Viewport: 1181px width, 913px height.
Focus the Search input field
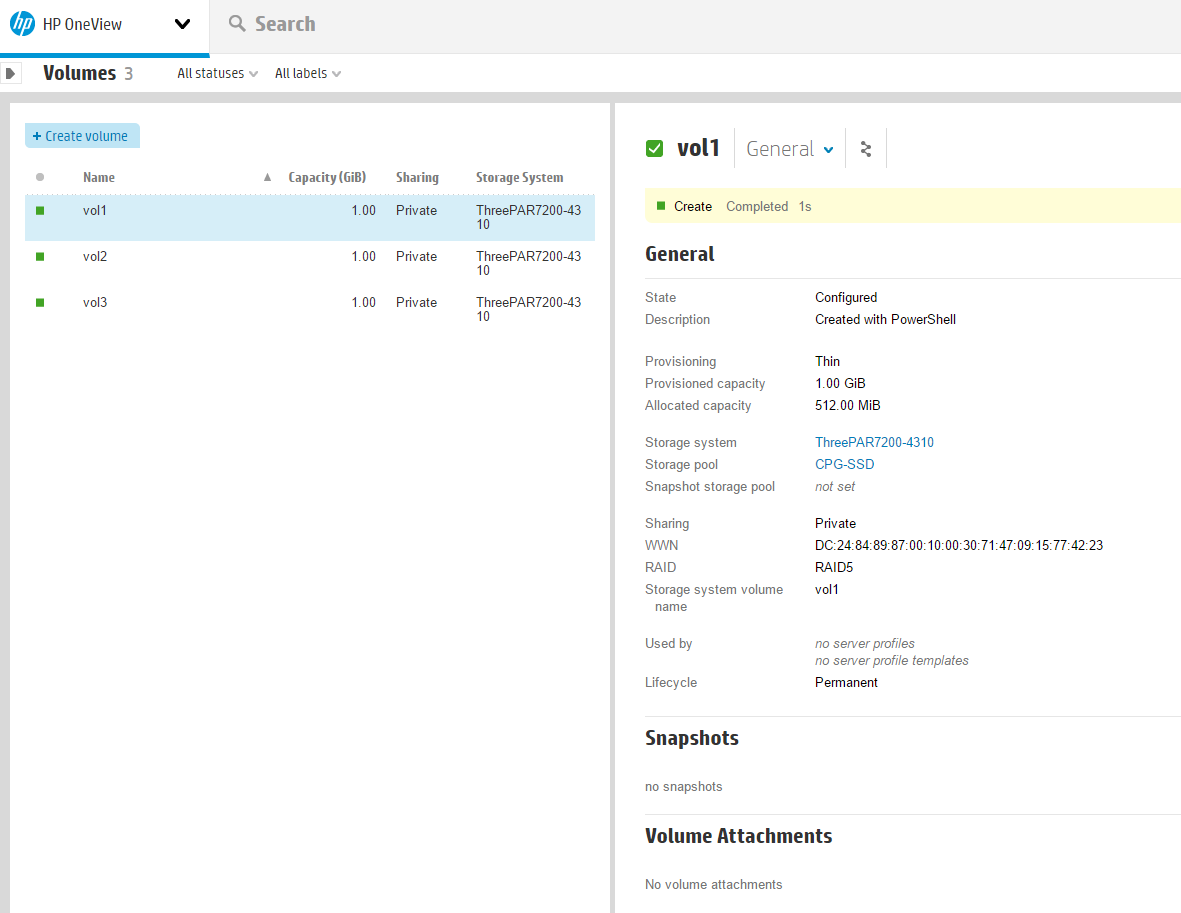click(285, 24)
